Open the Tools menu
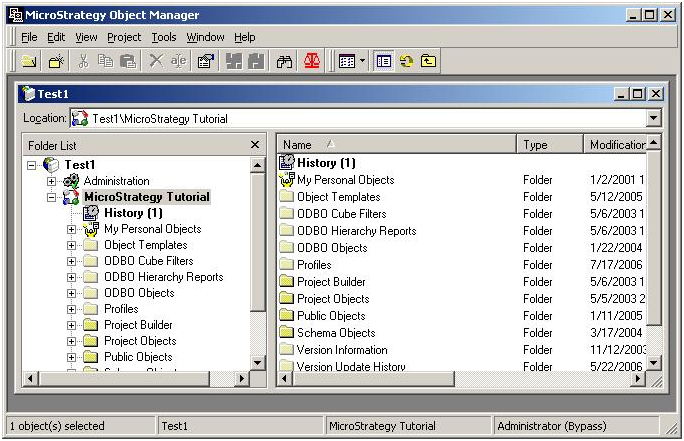The image size is (684, 441). [164, 38]
